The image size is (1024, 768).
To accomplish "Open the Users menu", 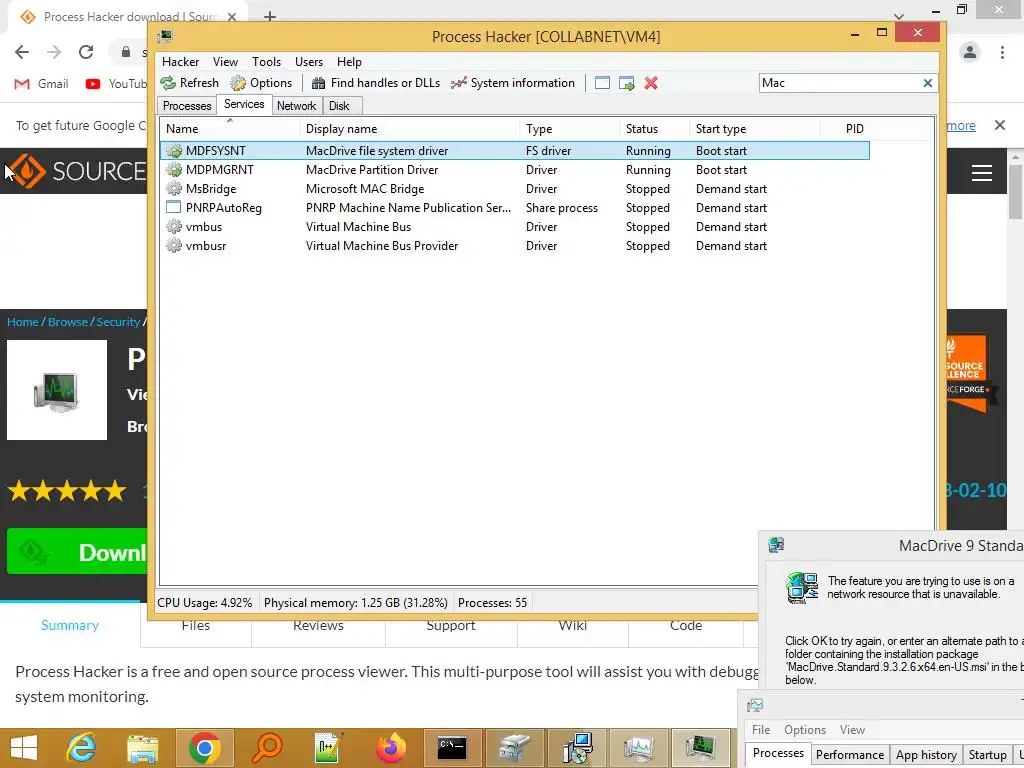I will tap(309, 61).
